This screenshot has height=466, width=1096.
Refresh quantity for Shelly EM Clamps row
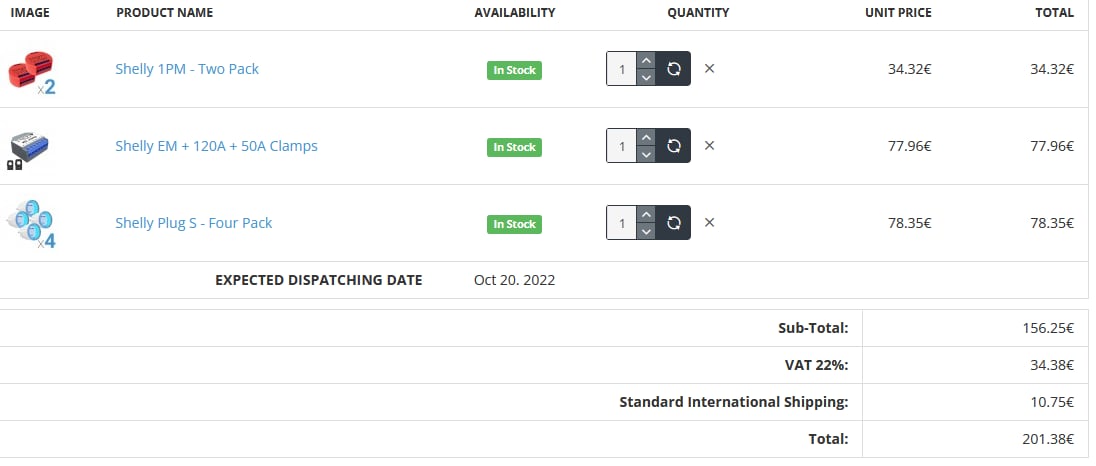coord(674,146)
